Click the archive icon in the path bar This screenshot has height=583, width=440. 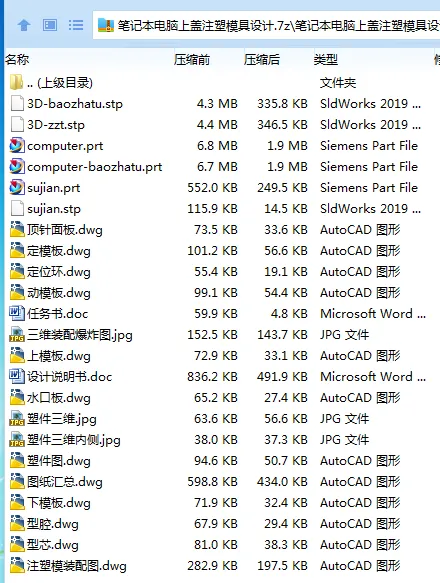106,25
